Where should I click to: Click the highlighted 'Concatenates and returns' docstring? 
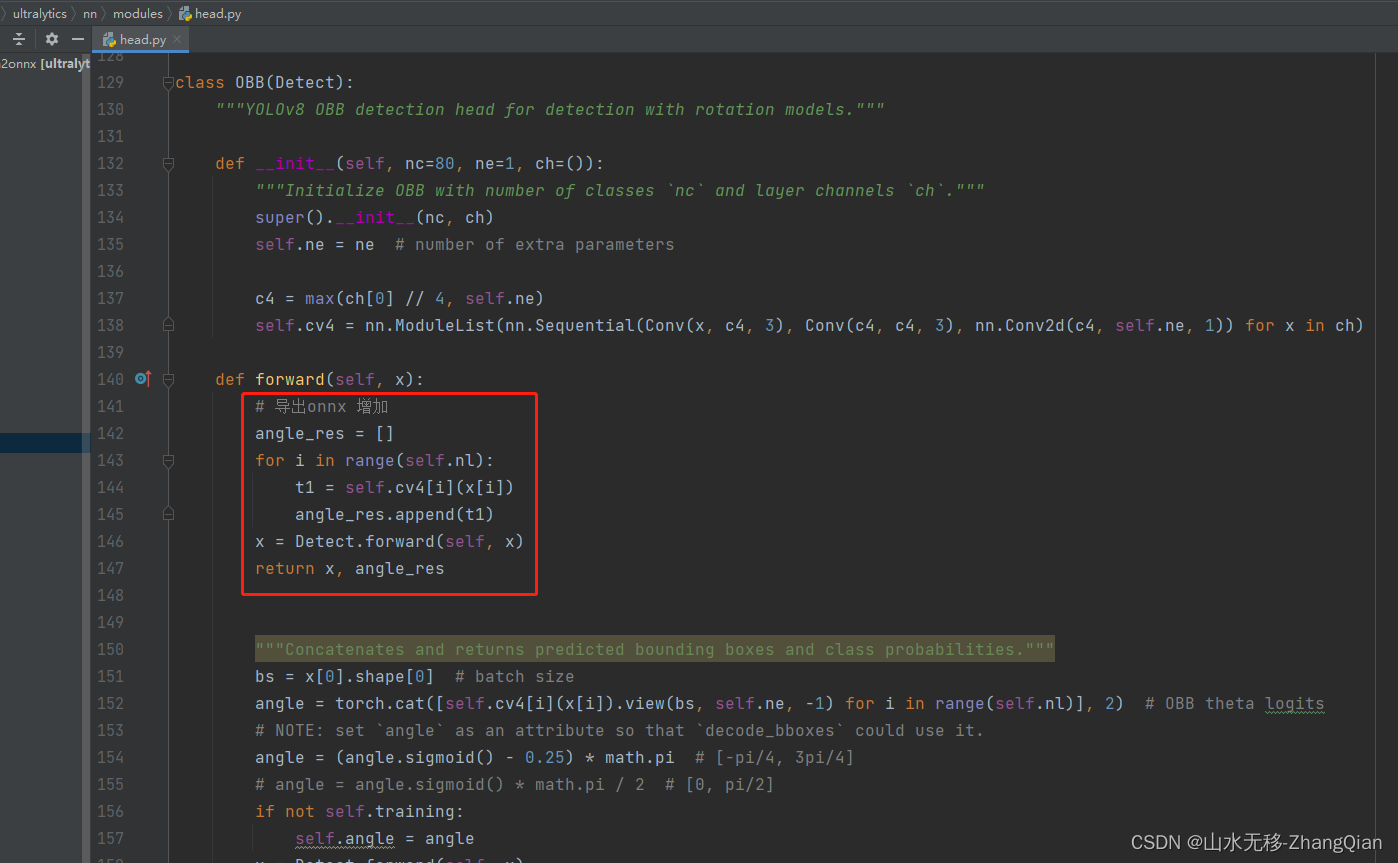pyautogui.click(x=655, y=650)
